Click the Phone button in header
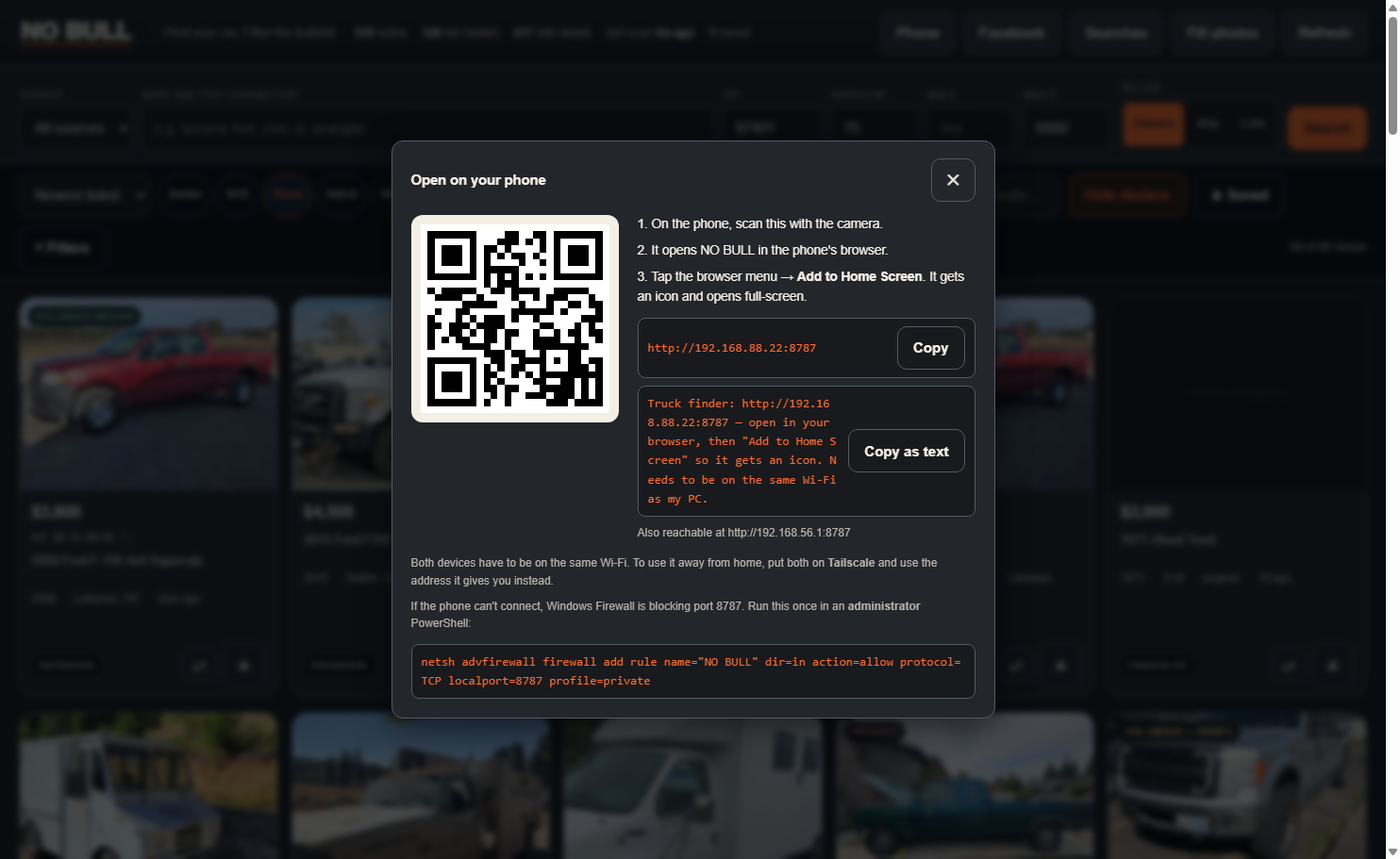 tap(918, 33)
